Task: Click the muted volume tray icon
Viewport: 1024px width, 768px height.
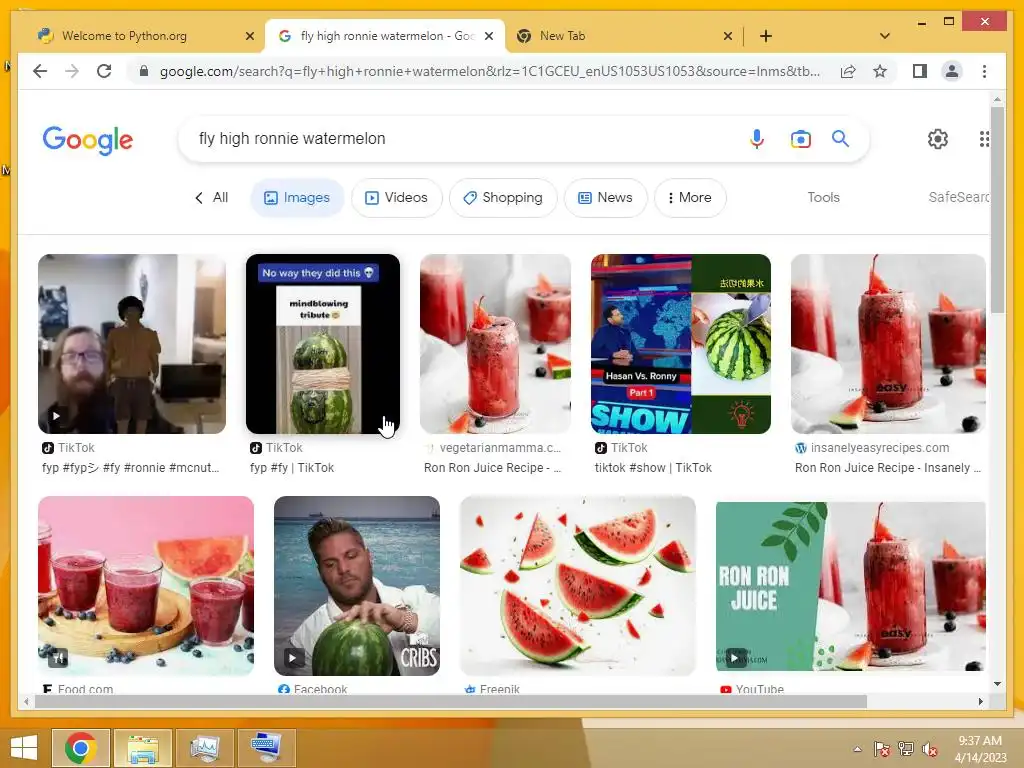Action: click(930, 749)
